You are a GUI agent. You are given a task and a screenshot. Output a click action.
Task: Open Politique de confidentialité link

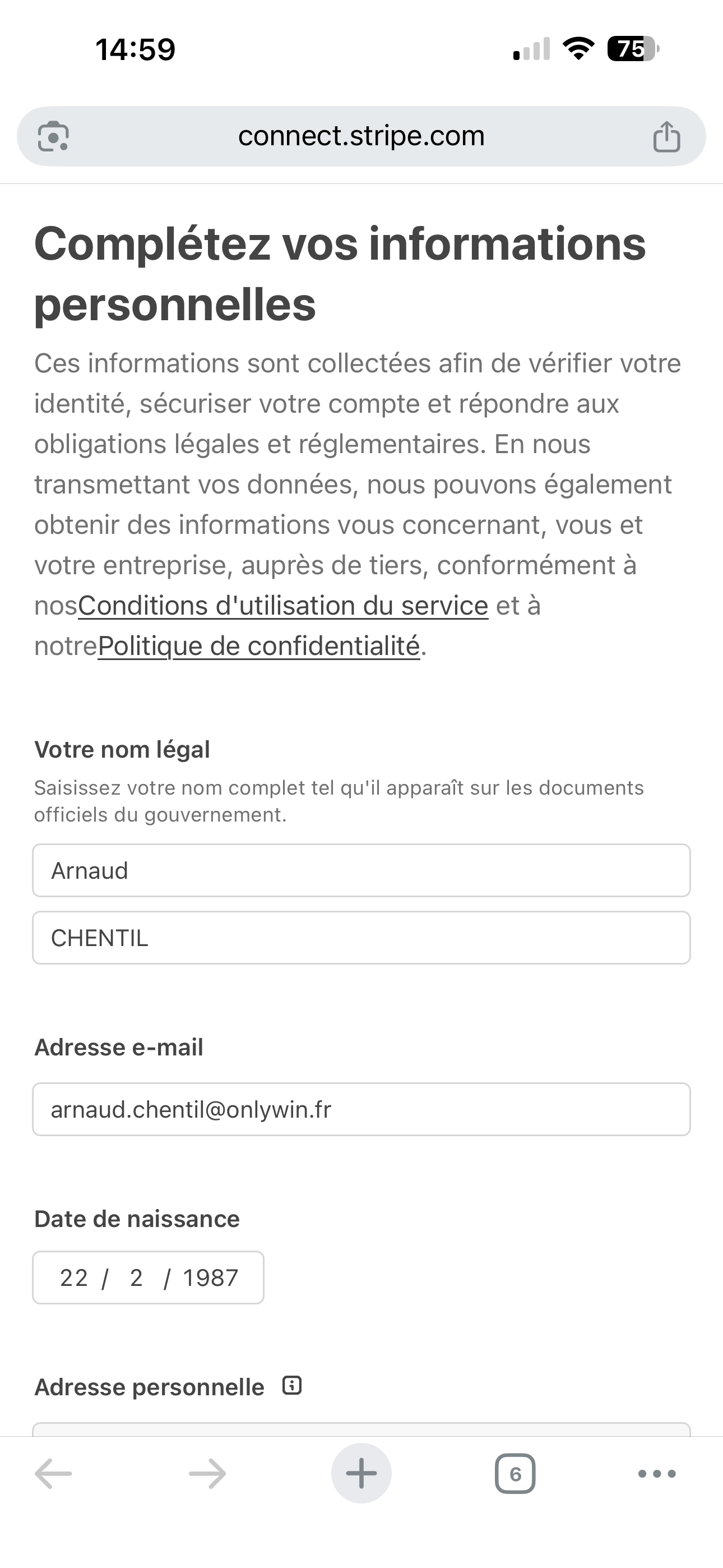tap(258, 646)
